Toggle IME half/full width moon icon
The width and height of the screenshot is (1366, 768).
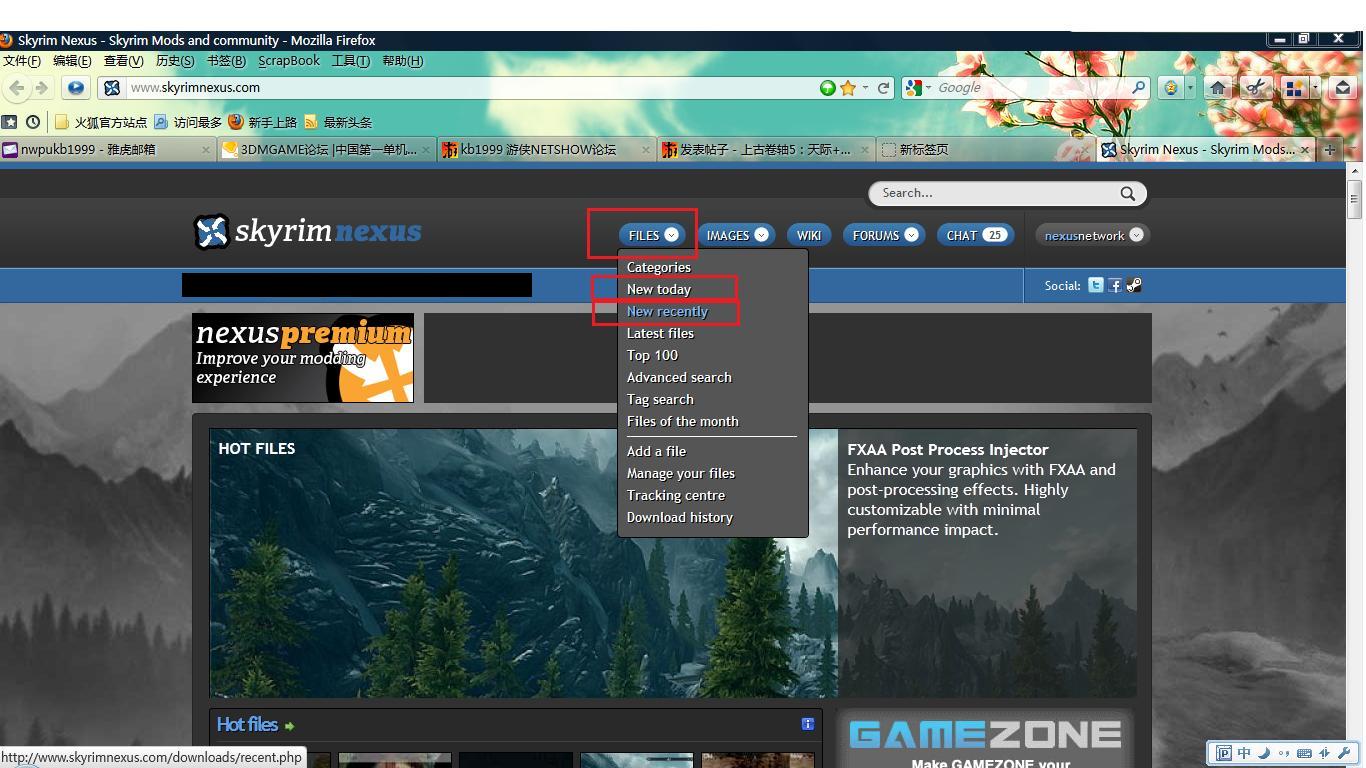[x=1264, y=753]
